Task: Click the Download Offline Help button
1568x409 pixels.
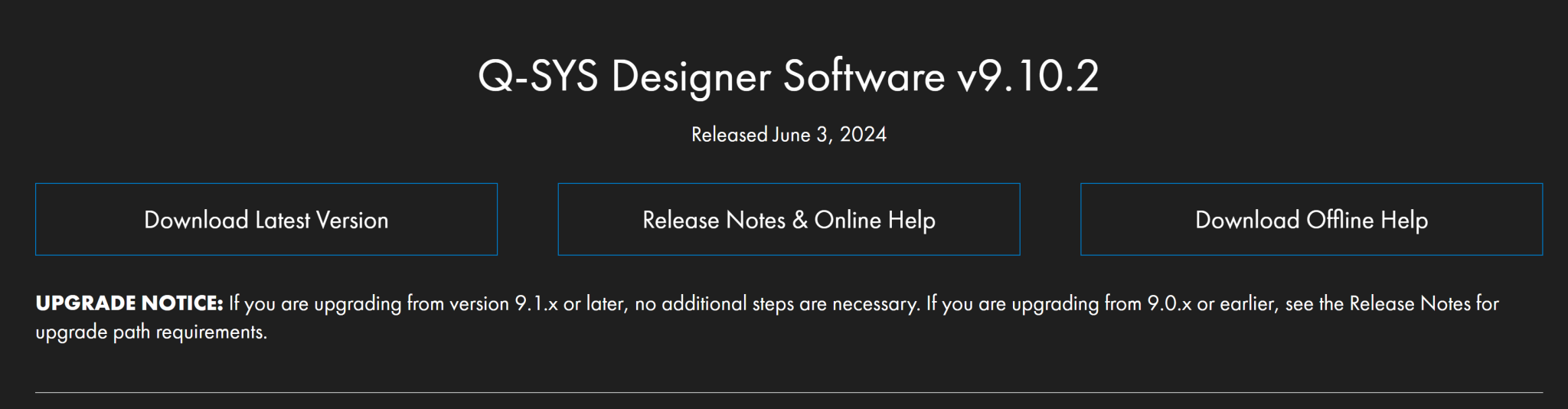Action: 1311,220
